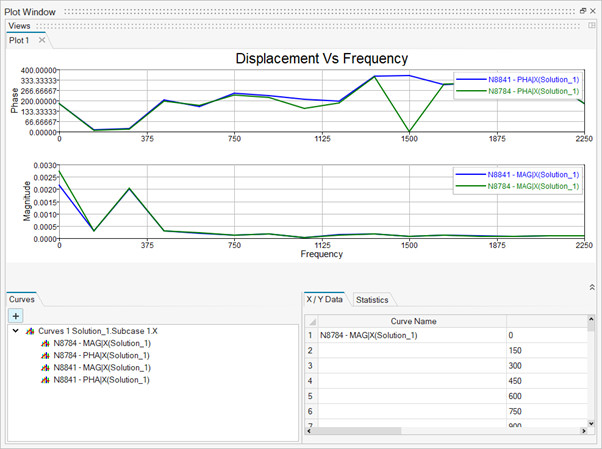Open the X / Y Data tab
The width and height of the screenshot is (602, 449).
pos(325,299)
